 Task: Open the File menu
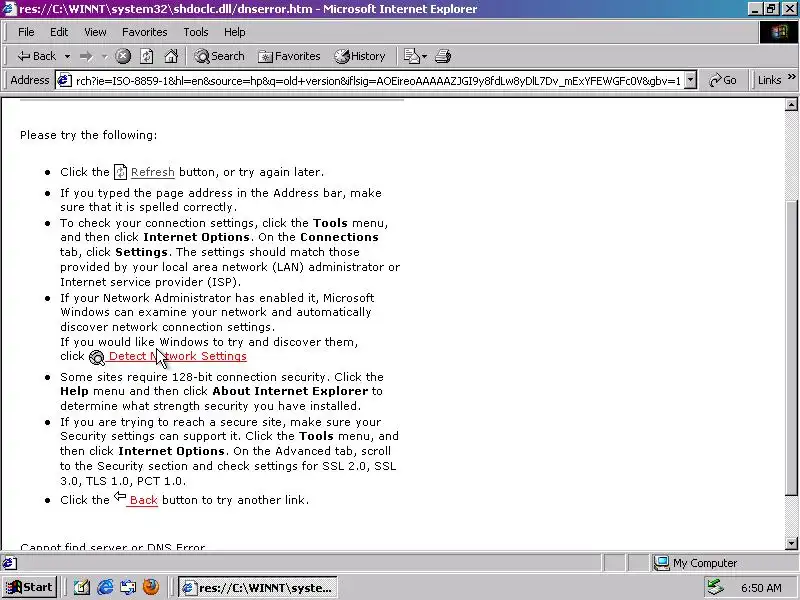(x=26, y=32)
